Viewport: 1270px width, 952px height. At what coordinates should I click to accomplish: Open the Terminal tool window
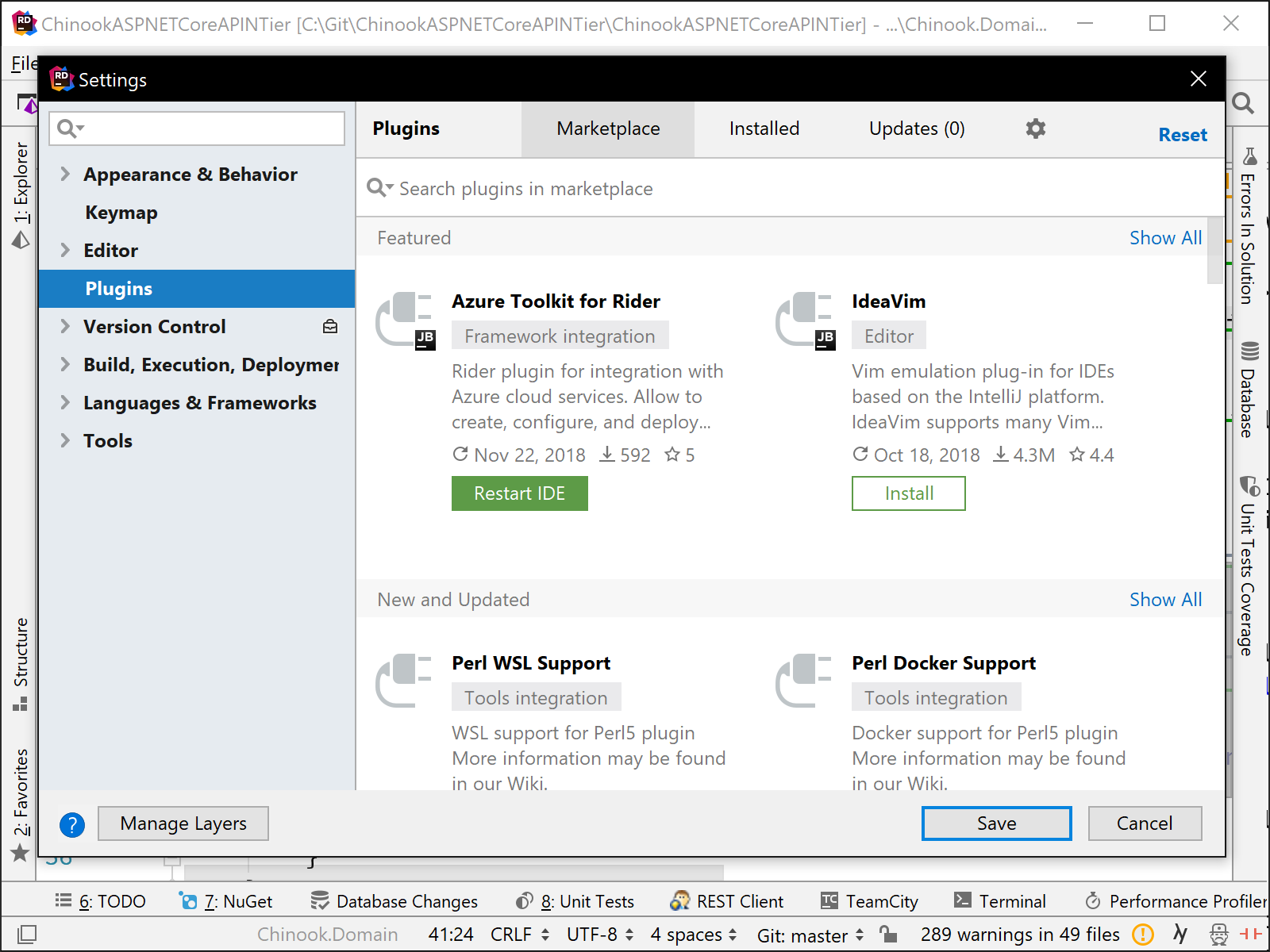tap(1000, 901)
